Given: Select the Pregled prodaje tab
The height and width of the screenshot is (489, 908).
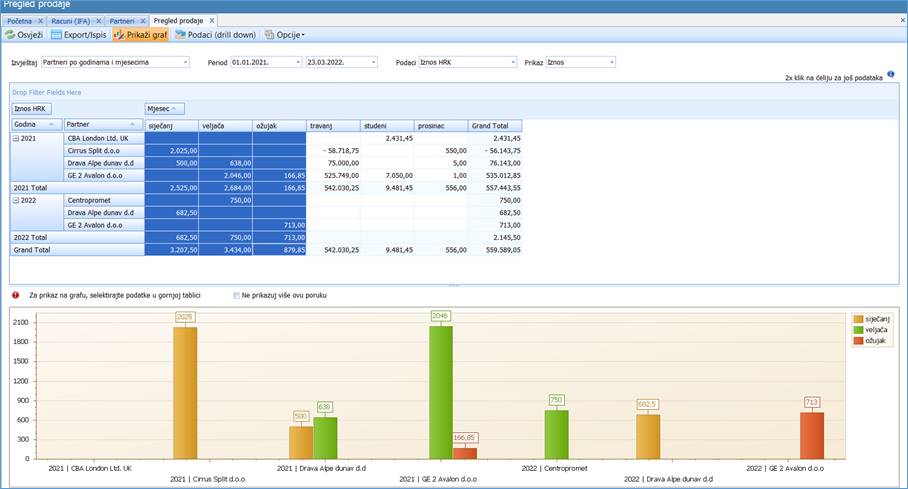Looking at the screenshot, I should point(178,21).
